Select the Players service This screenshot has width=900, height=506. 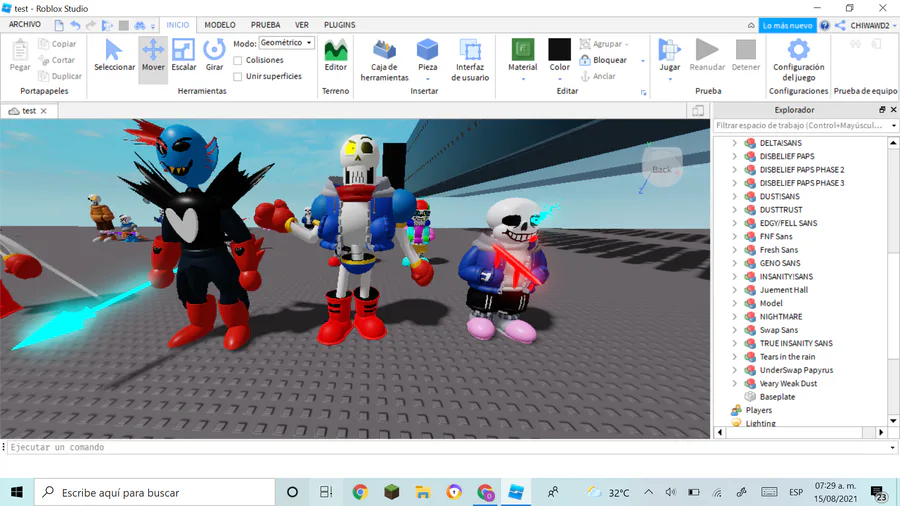tap(758, 410)
